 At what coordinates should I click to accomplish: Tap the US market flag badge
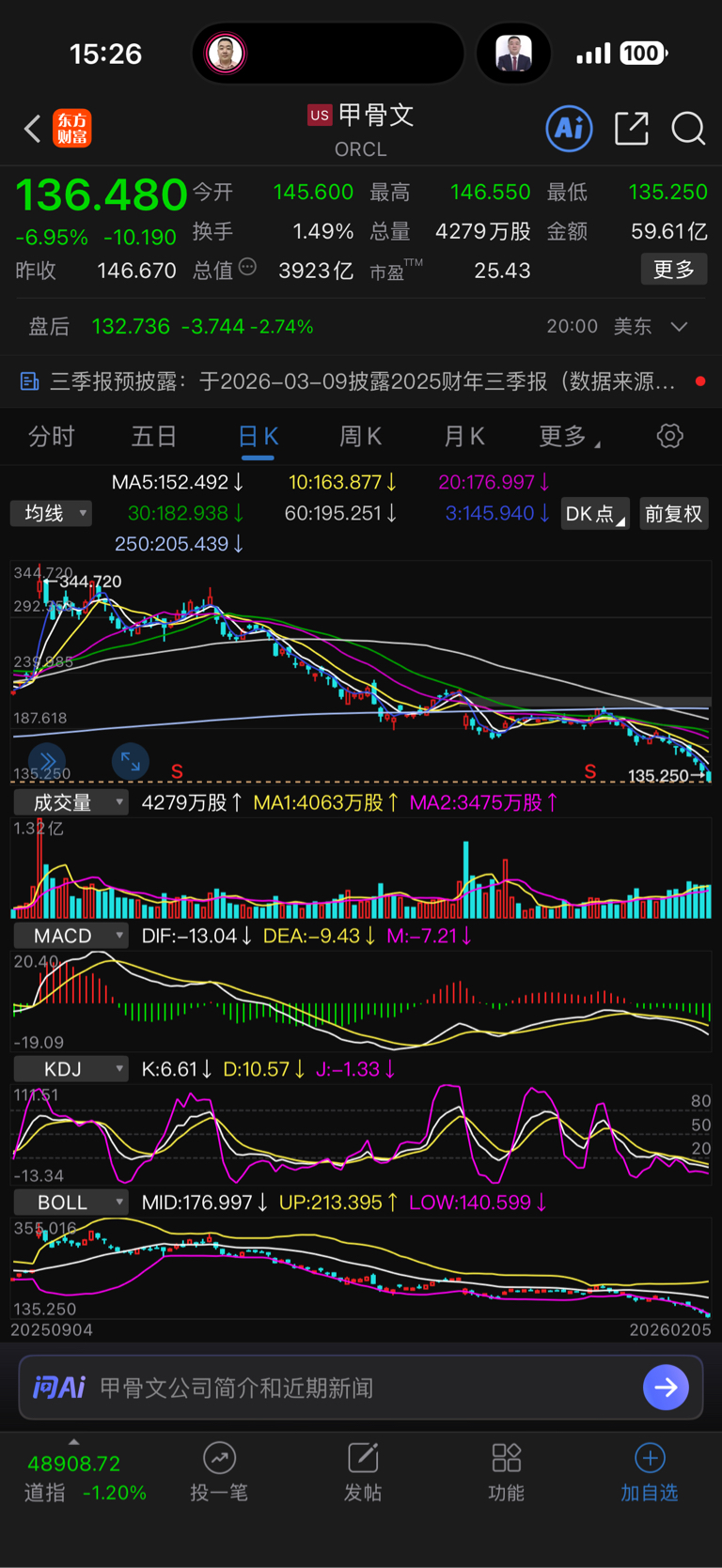click(320, 115)
